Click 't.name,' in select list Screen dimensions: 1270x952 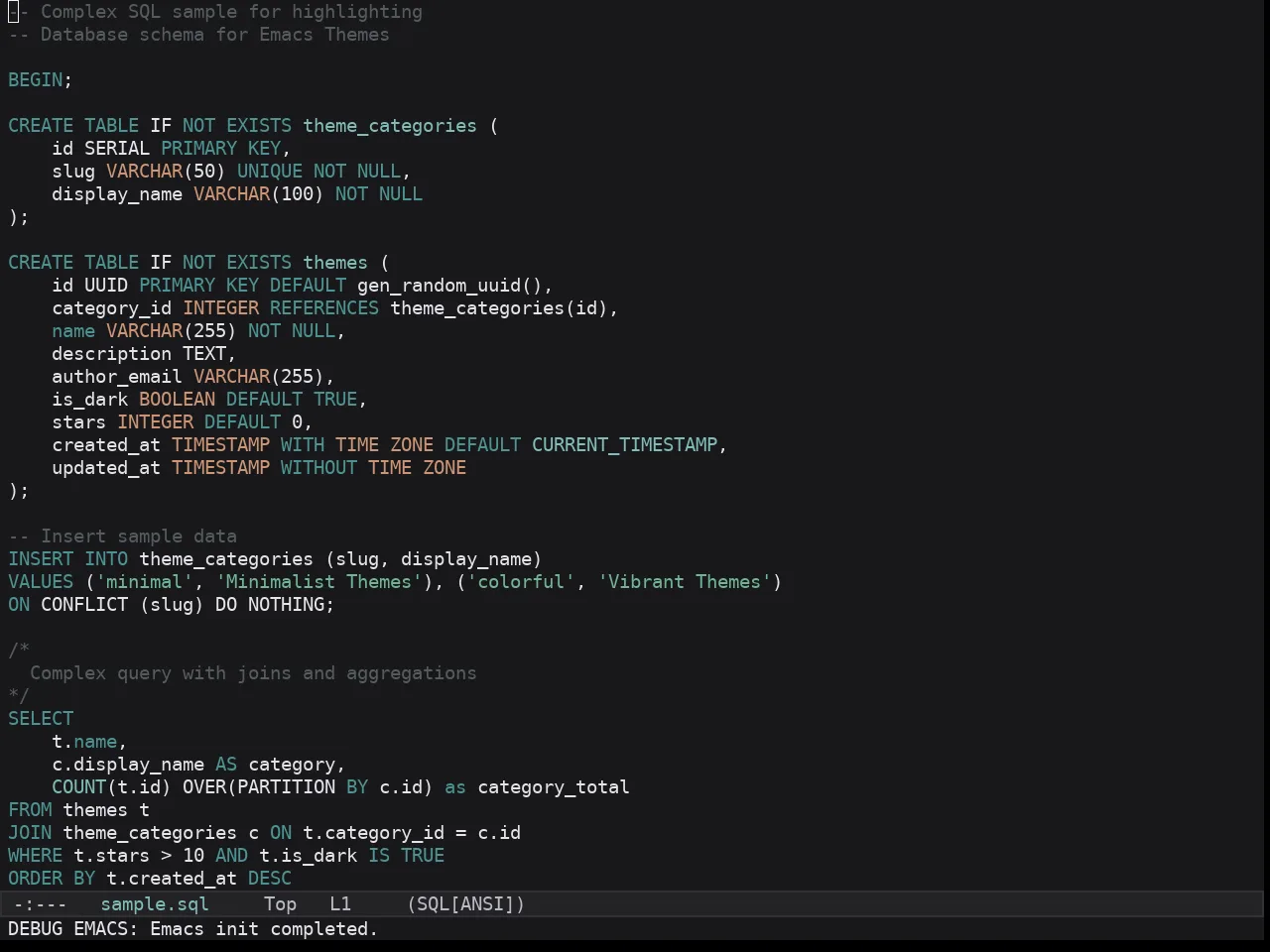(89, 742)
